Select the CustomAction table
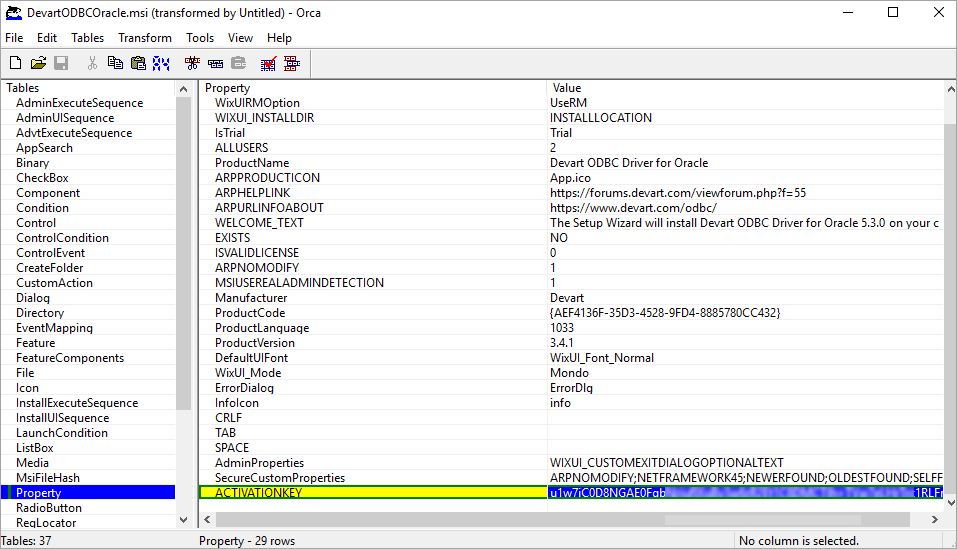This screenshot has width=957, height=549. click(x=54, y=283)
